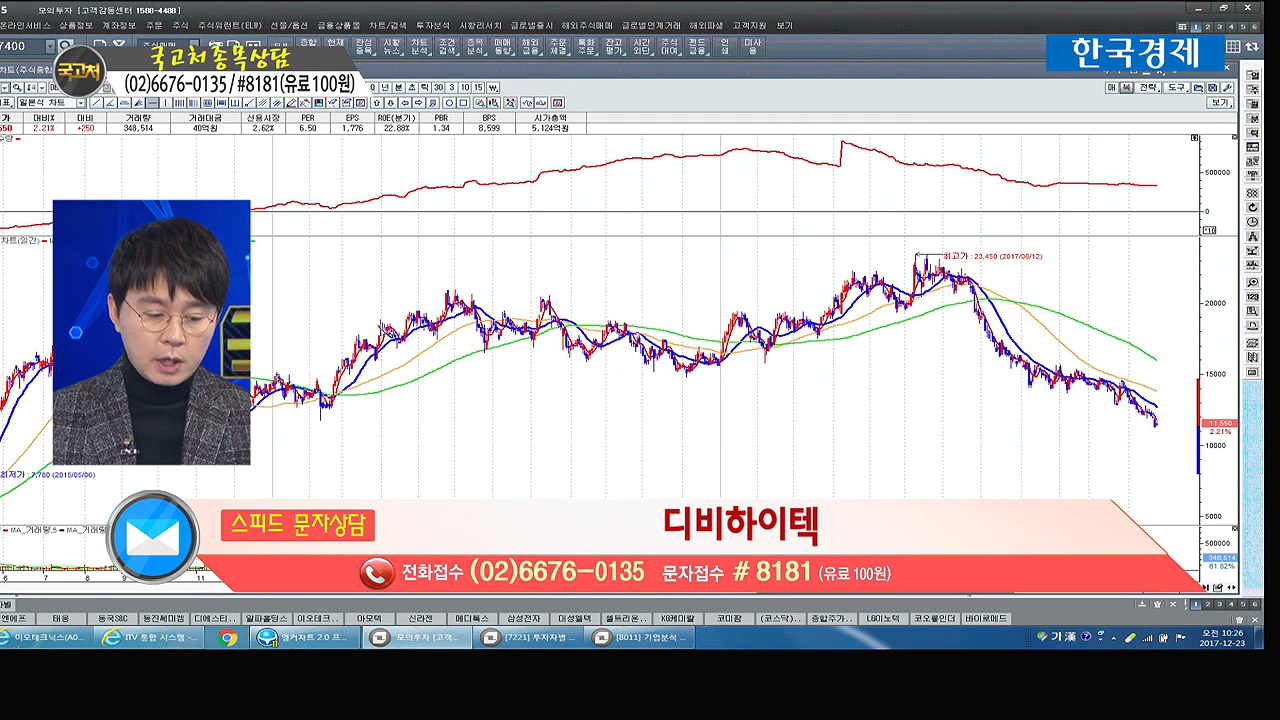Select the rectangle drawing tool in chart toolbar
The height and width of the screenshot is (720, 1280).
click(x=464, y=103)
